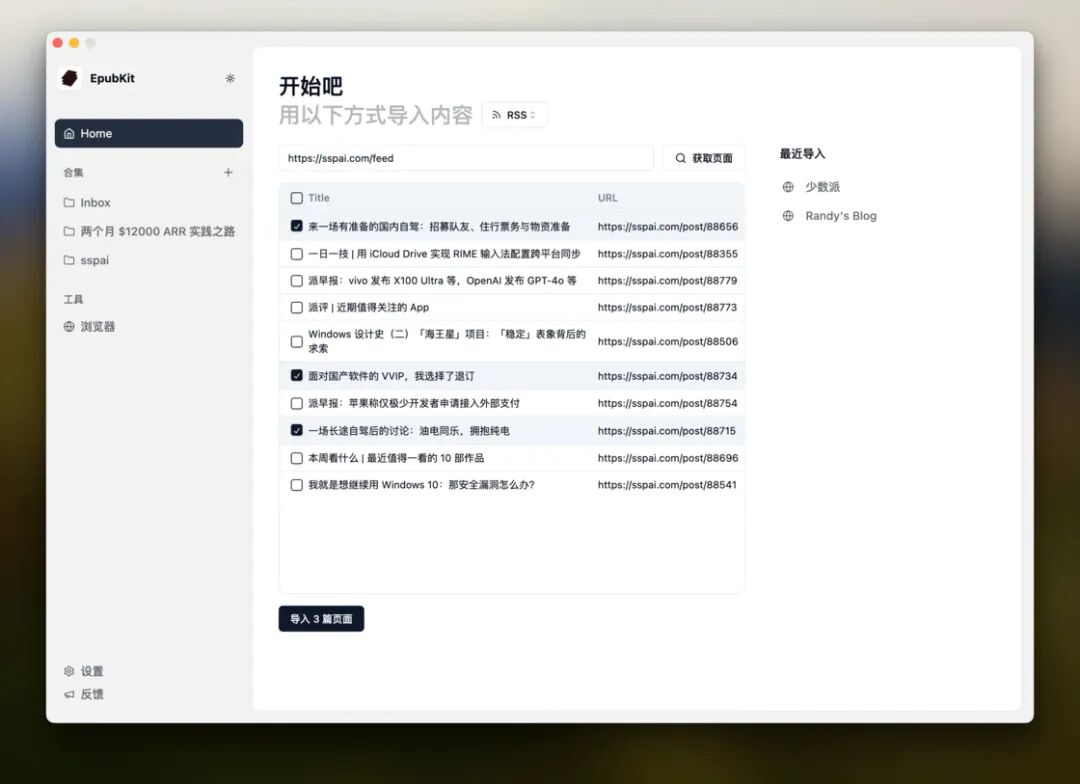Check the vivo 发布 X100 Ultra article checkbox

coord(296,281)
